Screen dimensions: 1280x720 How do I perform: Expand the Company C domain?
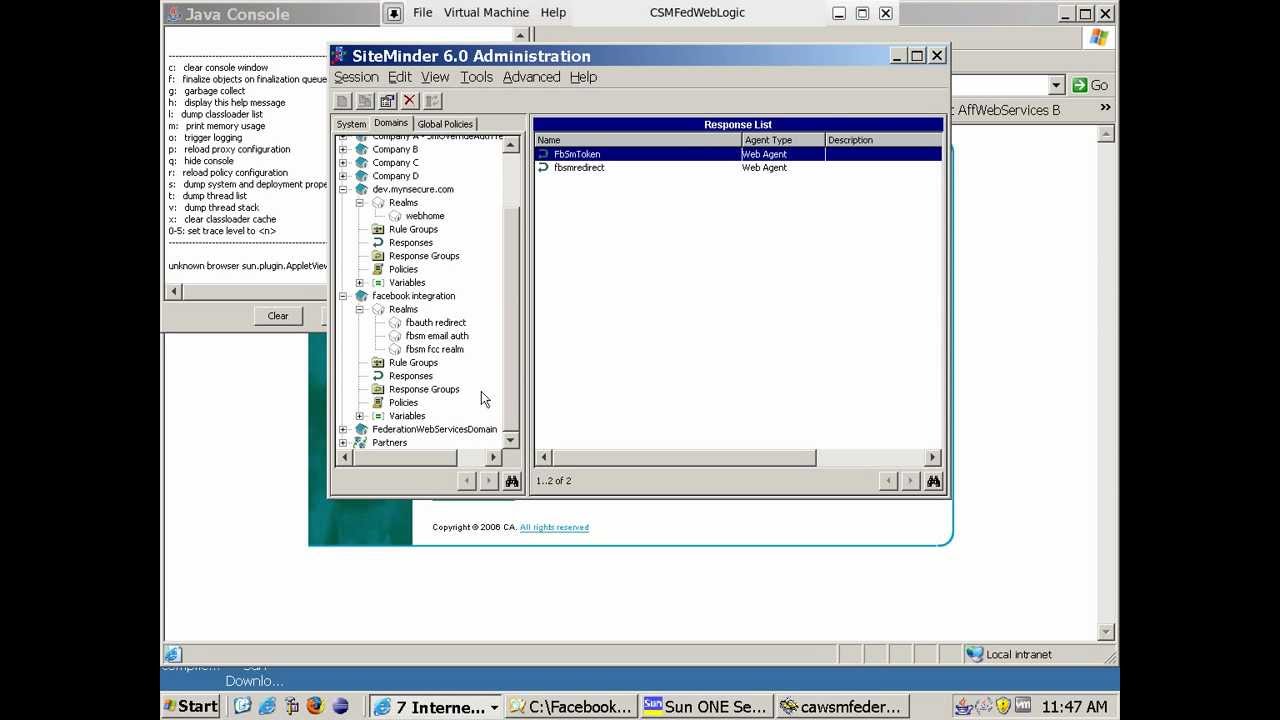343,163
